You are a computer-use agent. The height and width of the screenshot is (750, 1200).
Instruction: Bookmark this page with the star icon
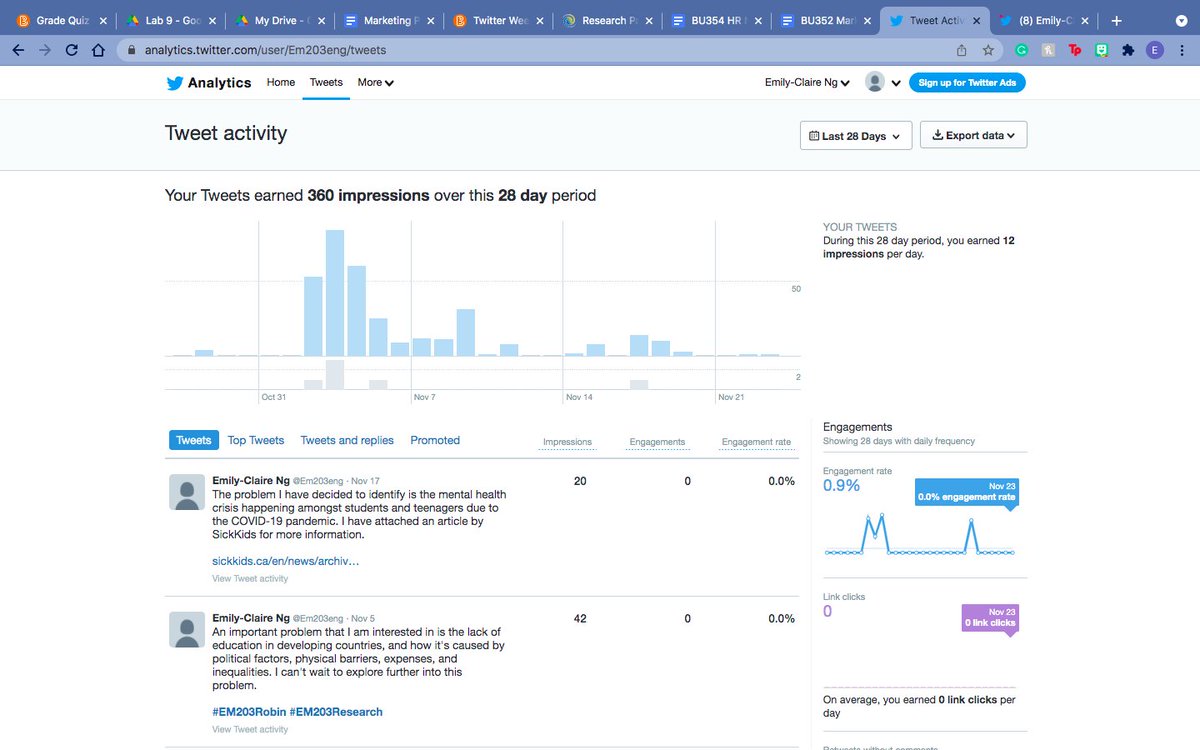click(x=988, y=50)
